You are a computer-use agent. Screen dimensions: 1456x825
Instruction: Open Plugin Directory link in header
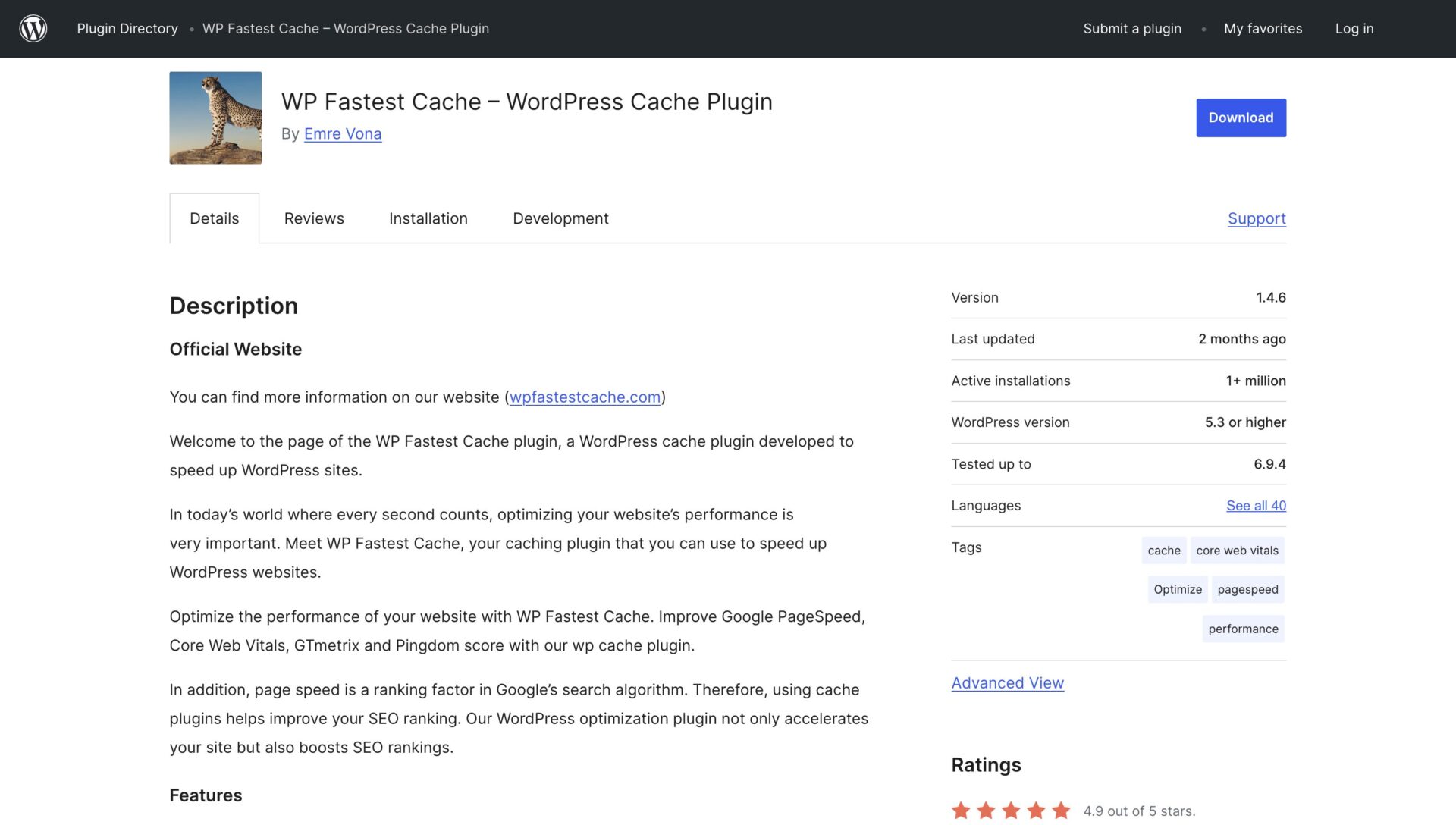pyautogui.click(x=127, y=29)
